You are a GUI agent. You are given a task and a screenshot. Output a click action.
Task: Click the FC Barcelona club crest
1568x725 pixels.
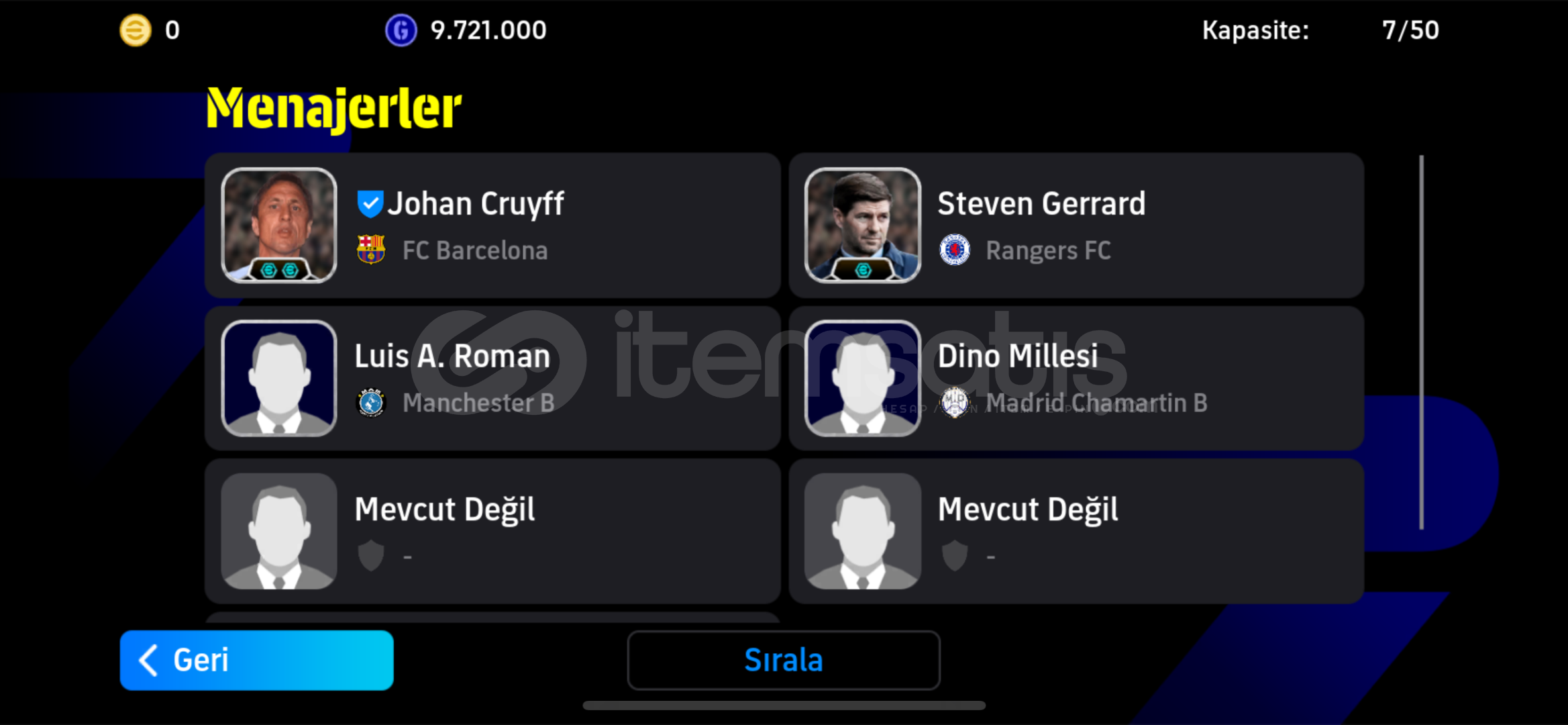click(x=370, y=250)
